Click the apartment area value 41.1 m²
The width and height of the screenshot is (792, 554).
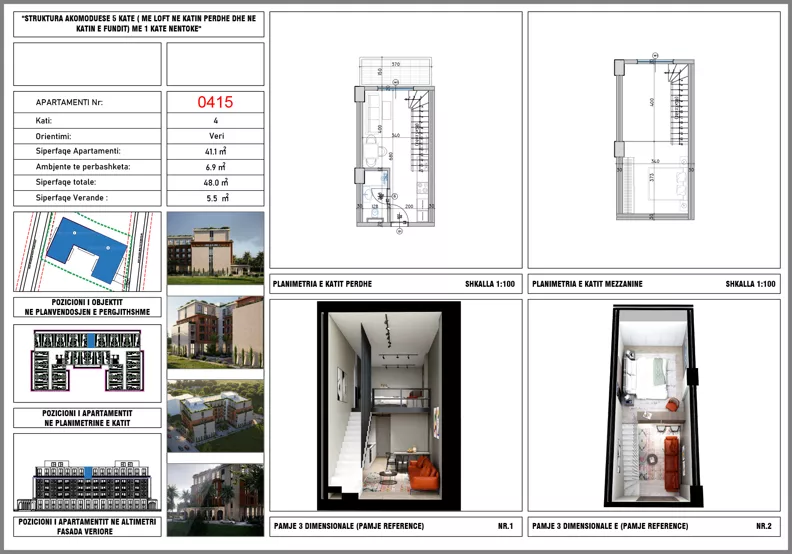click(x=216, y=151)
